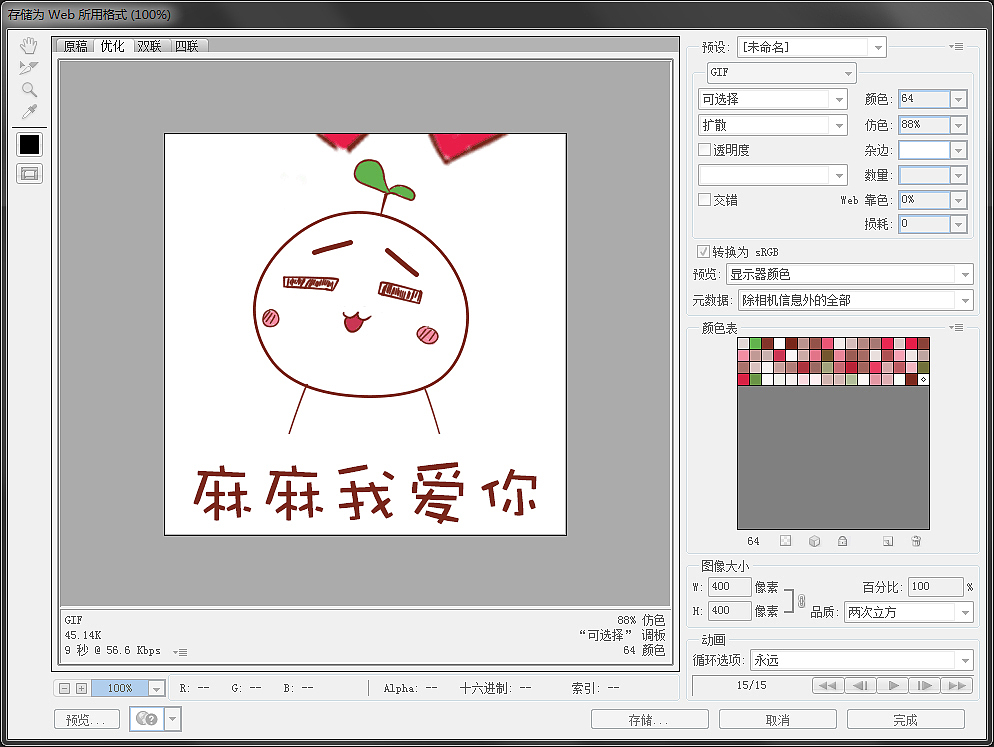Toggle slice visibility in the left toolbar
Viewport: 994px width, 747px height.
[x=29, y=173]
